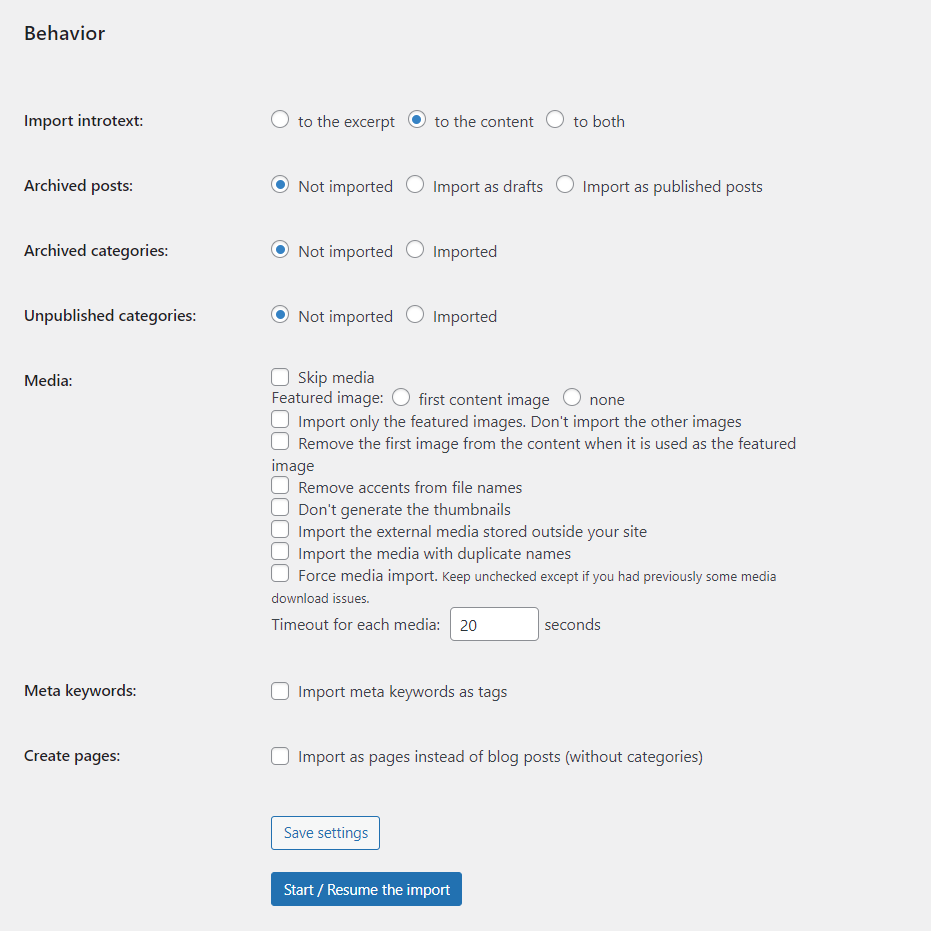Check 'Import the media with duplicate names'
931x931 pixels.
click(x=280, y=552)
